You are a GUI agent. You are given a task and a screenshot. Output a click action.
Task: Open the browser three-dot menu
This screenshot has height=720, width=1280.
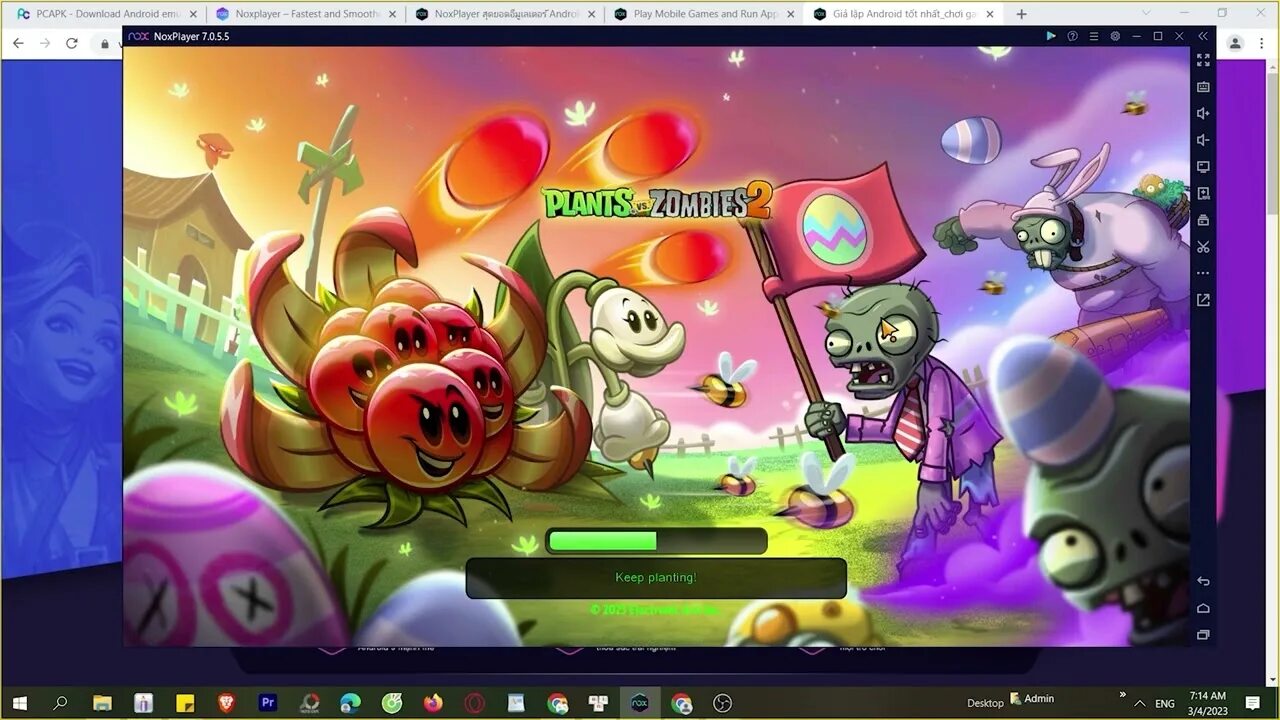[x=1261, y=43]
